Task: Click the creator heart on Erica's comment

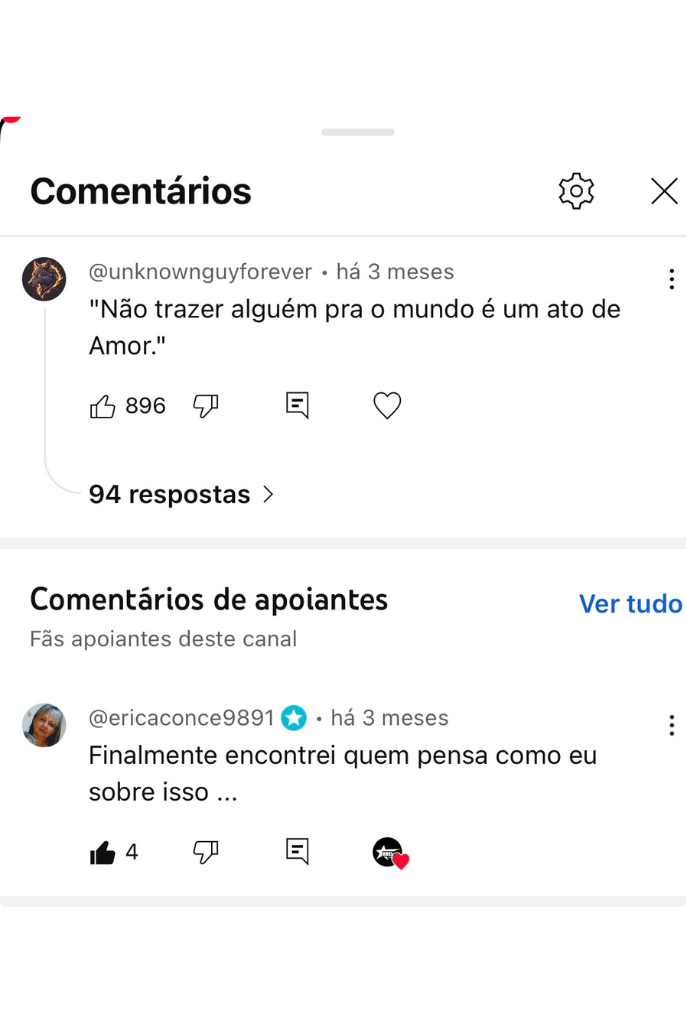Action: coord(389,853)
